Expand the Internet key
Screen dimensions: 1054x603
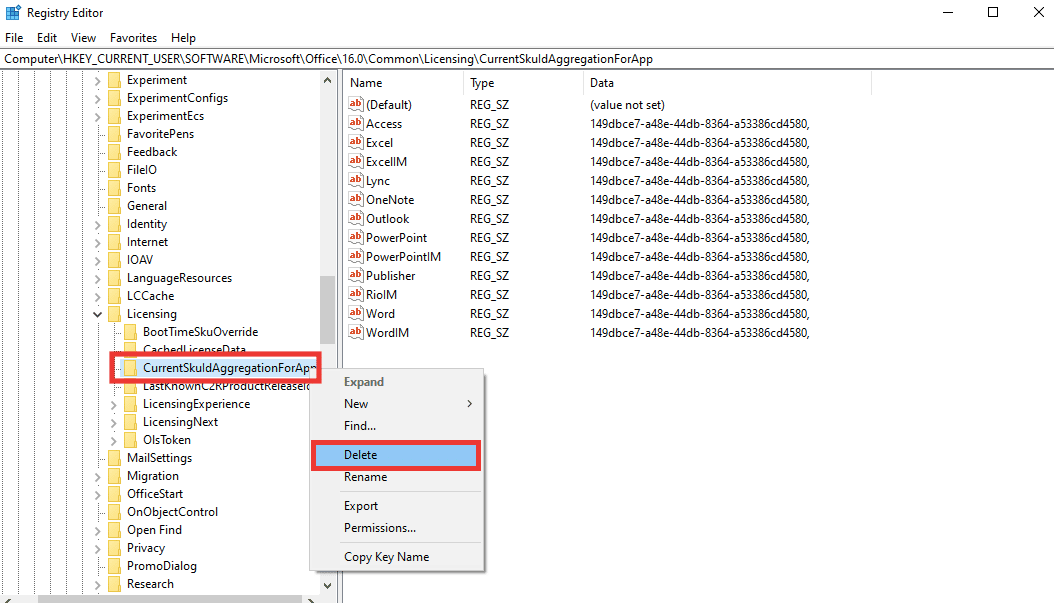(x=97, y=243)
